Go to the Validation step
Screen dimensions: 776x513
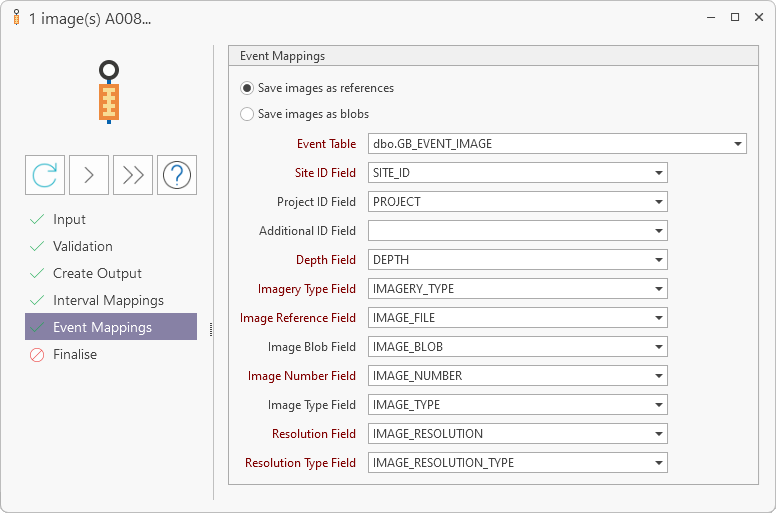(82, 247)
